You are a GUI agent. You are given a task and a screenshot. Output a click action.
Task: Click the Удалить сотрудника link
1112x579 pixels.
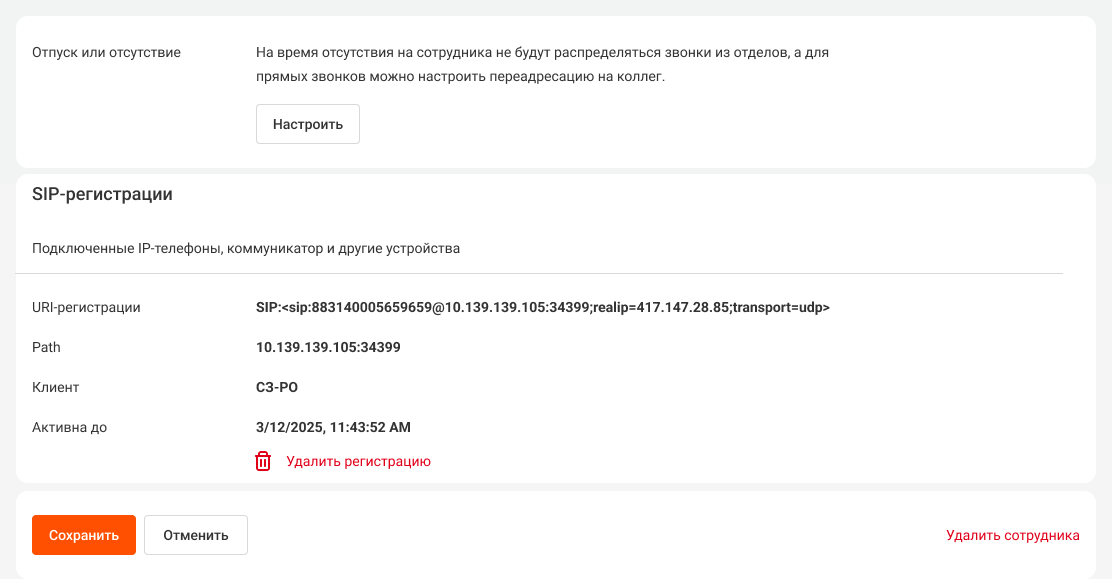(x=1013, y=535)
